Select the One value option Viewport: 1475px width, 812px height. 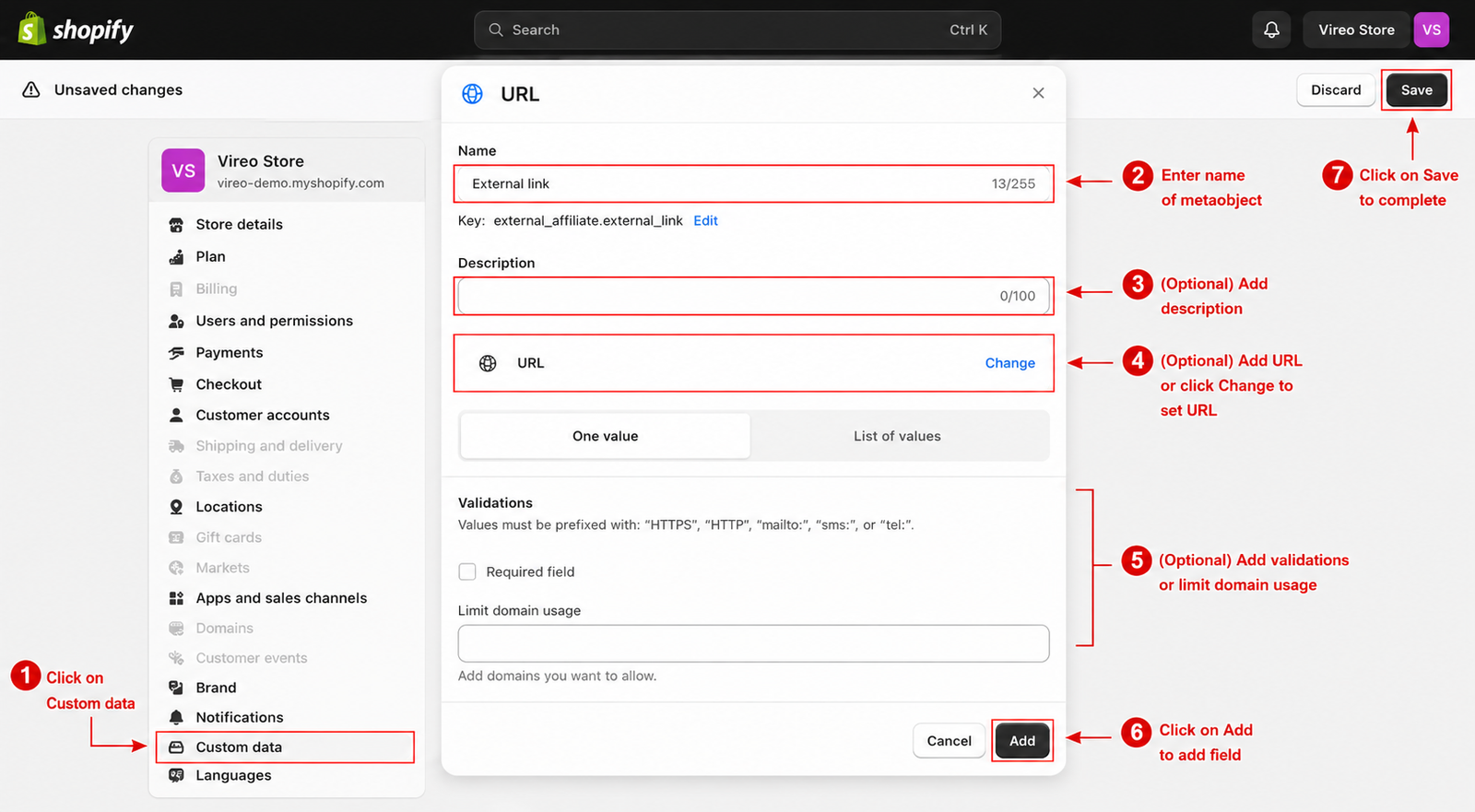605,436
